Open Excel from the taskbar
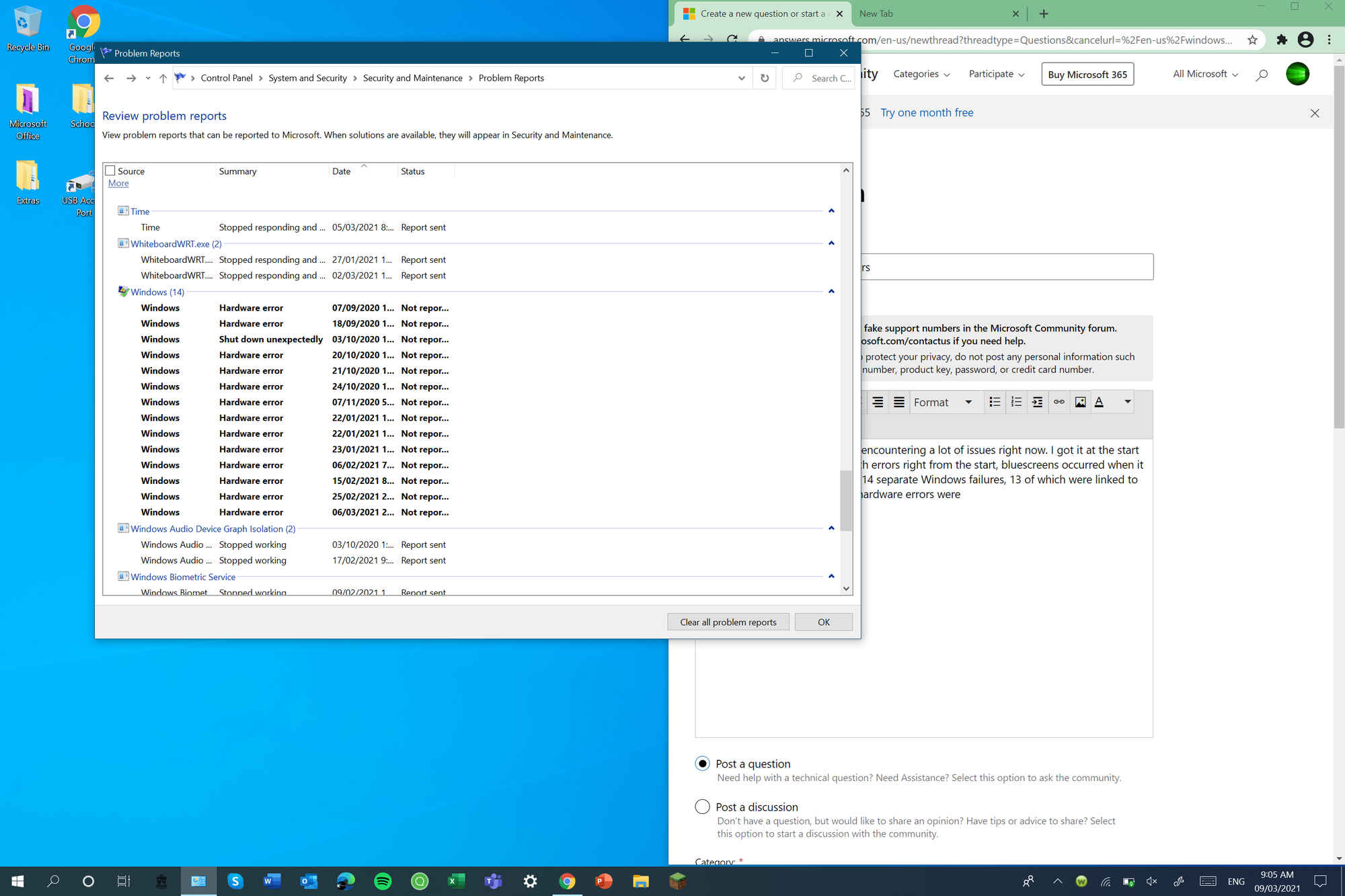The width and height of the screenshot is (1345, 896). pos(457,881)
